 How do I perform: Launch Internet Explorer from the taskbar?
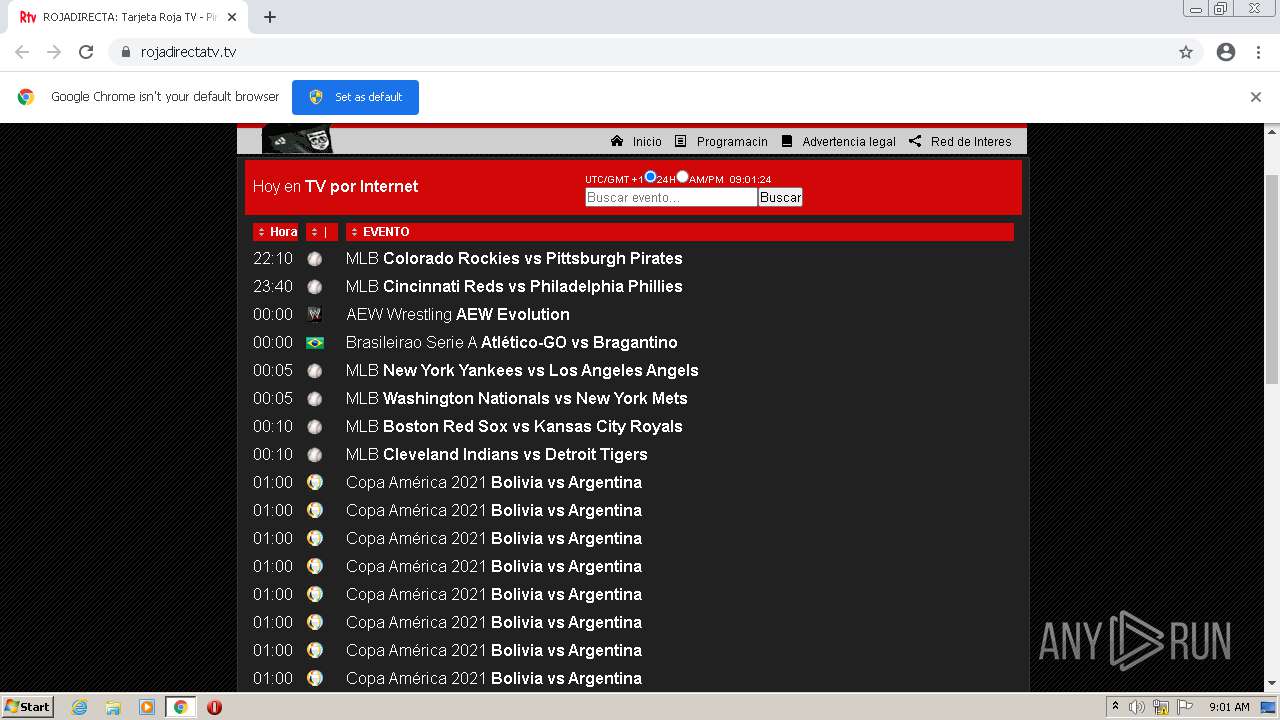click(x=80, y=707)
